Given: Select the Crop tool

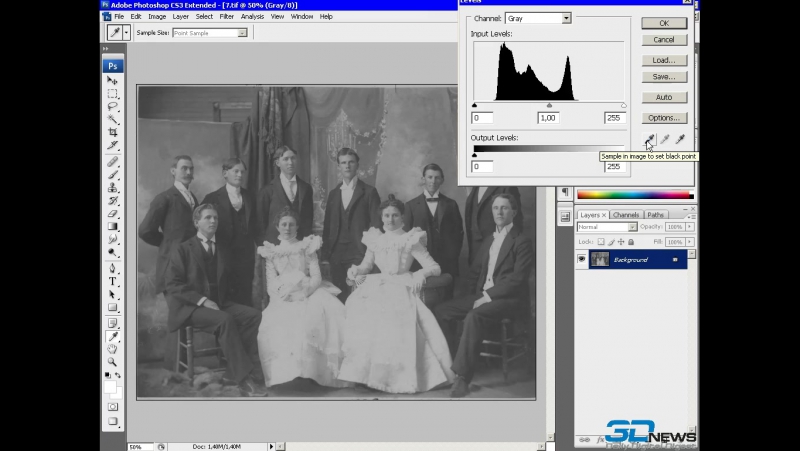Looking at the screenshot, I should (112, 132).
